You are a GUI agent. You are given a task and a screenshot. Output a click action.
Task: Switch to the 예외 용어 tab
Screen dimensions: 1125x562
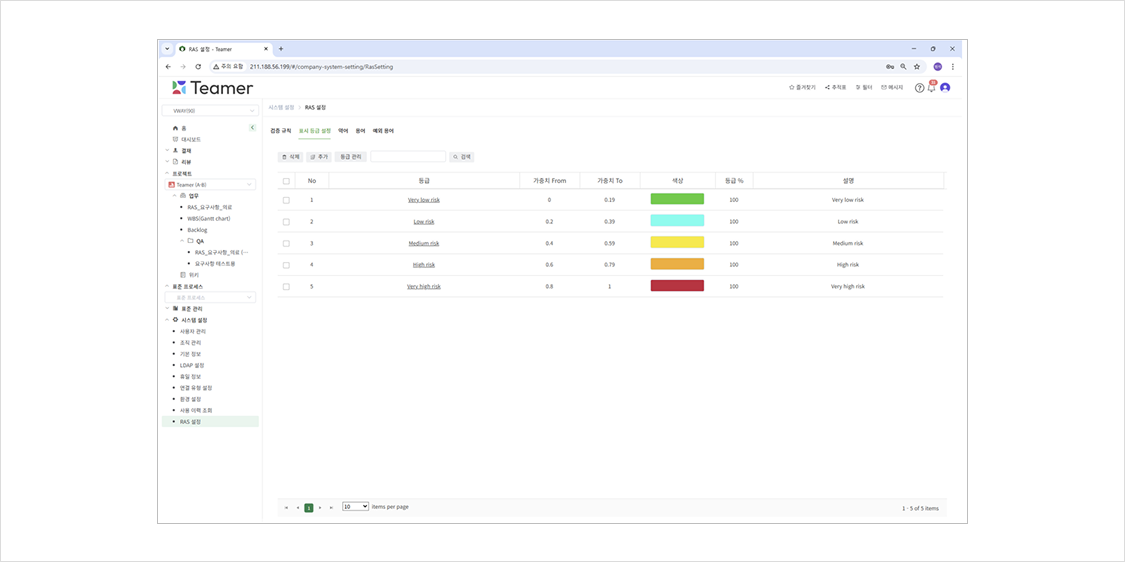383,131
